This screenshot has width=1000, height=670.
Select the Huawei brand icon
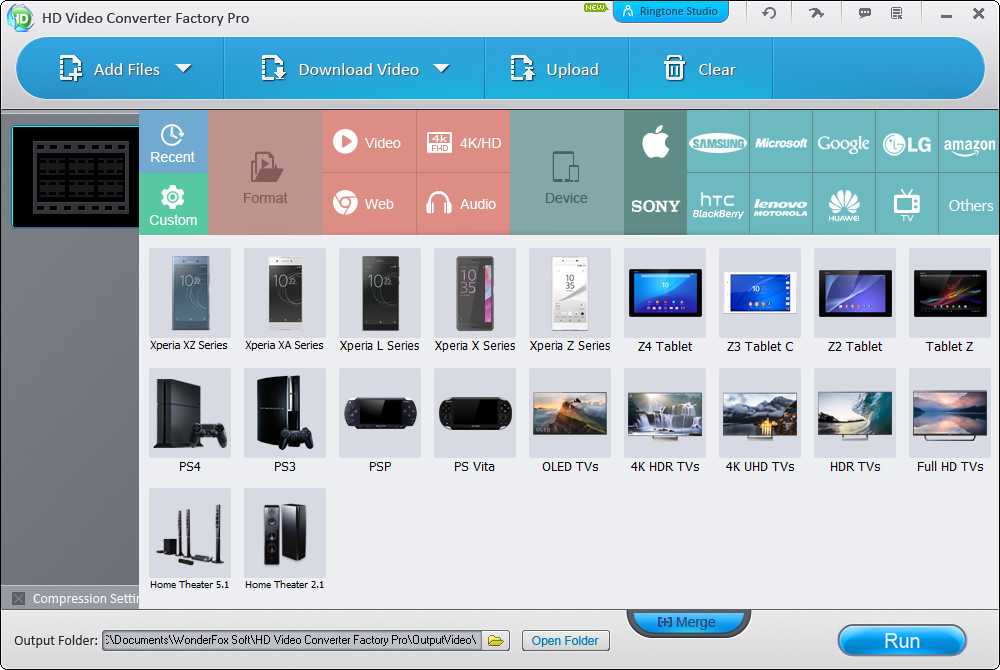pos(844,205)
